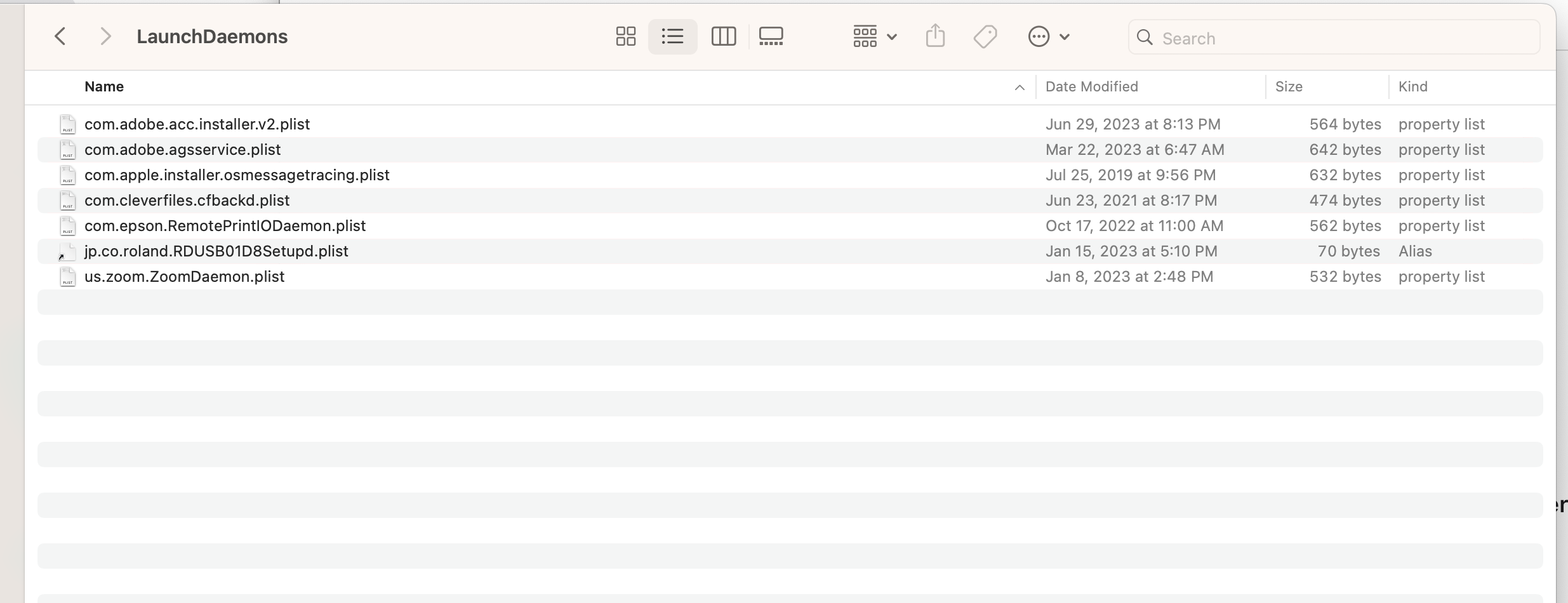The image size is (1568, 603).
Task: Select us.zoom.ZoomDaemon.plist file
Action: coord(184,277)
